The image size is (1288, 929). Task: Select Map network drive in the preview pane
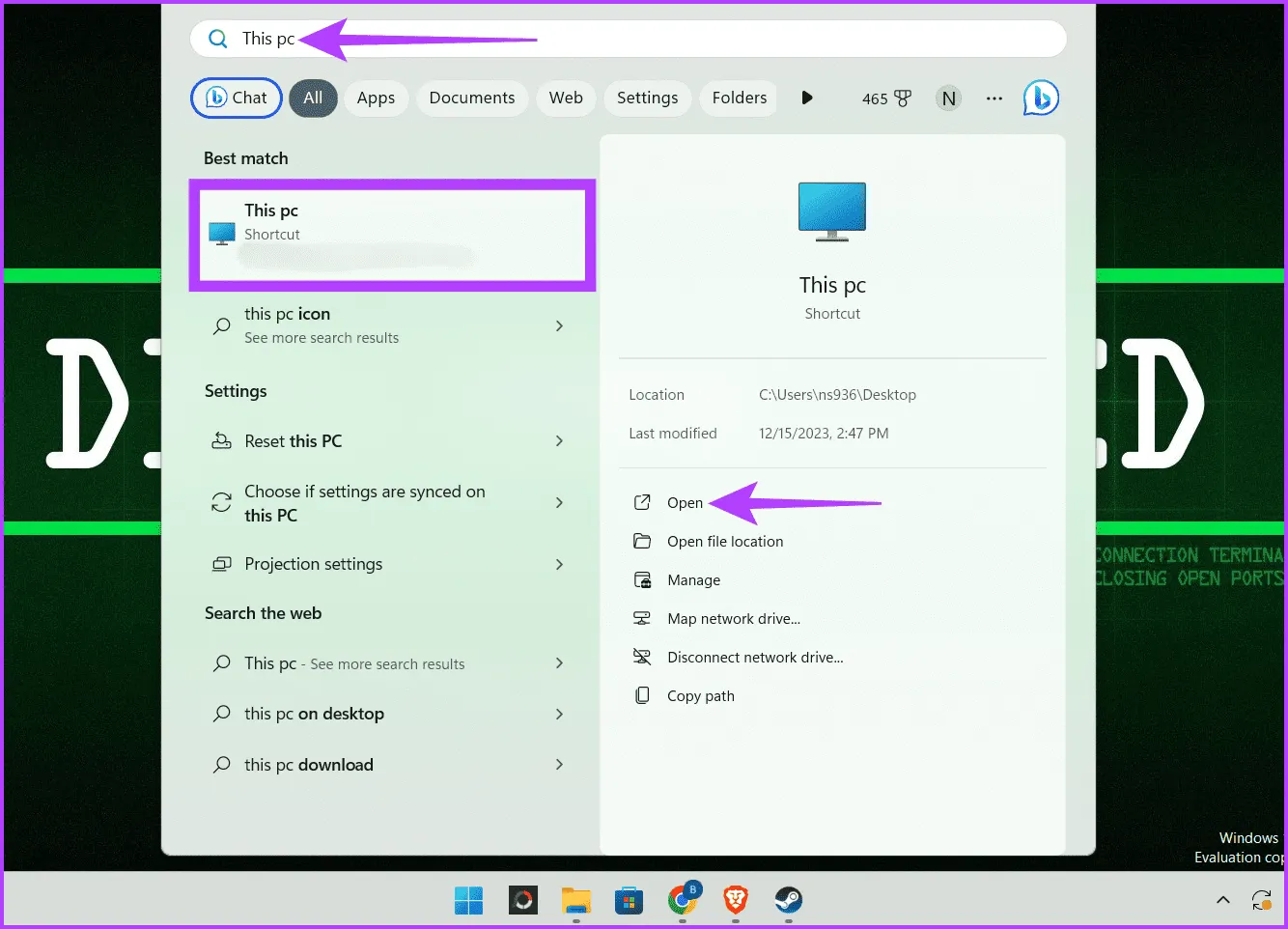pos(733,618)
